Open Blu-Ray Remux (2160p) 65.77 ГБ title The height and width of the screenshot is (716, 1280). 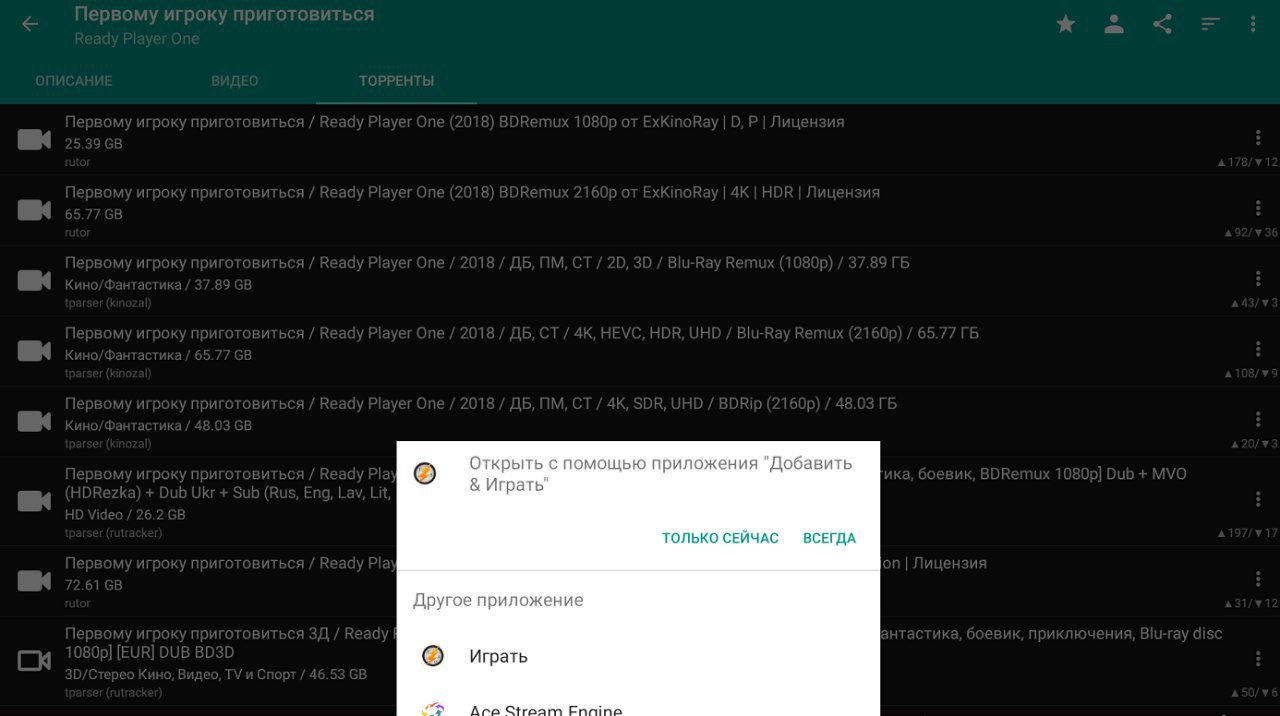point(521,333)
